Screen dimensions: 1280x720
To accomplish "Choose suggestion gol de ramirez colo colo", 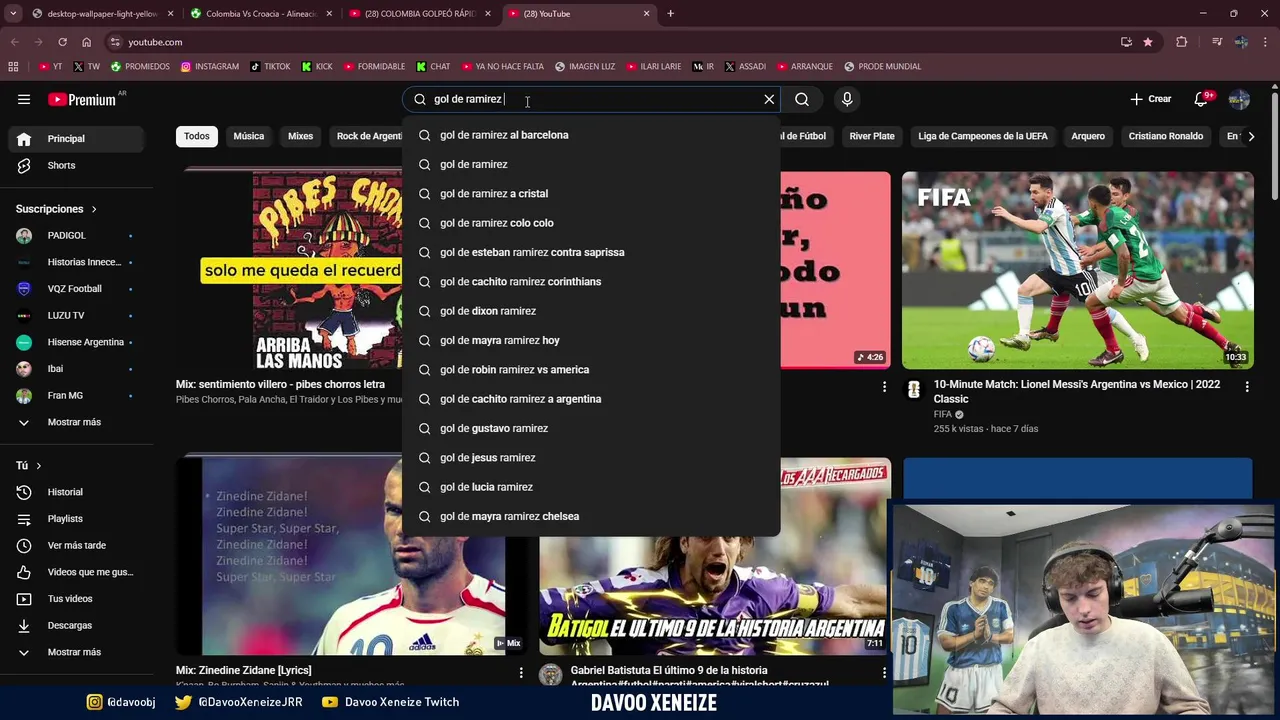I will pos(591,223).
